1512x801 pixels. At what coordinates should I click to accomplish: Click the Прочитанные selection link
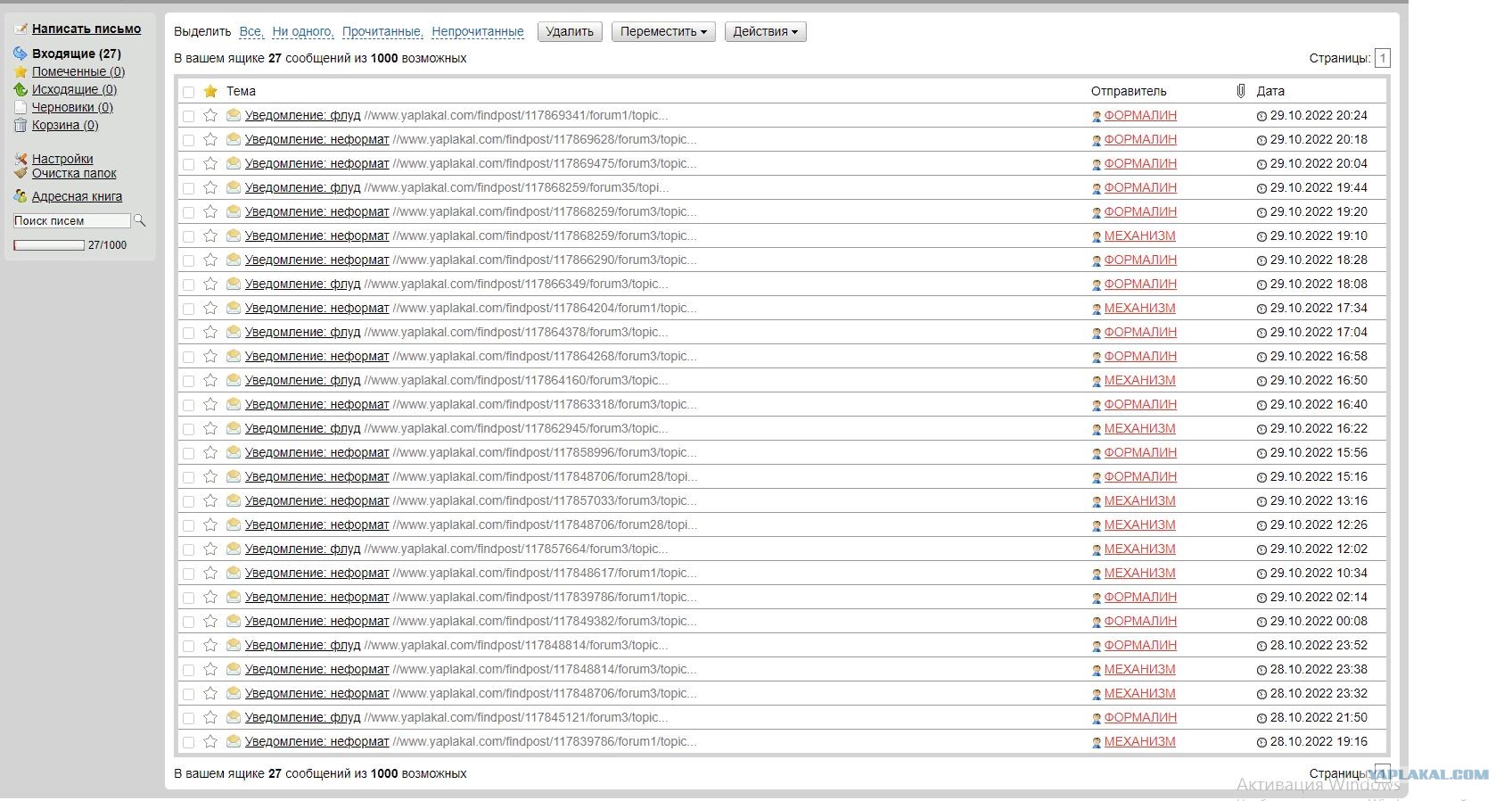(382, 31)
